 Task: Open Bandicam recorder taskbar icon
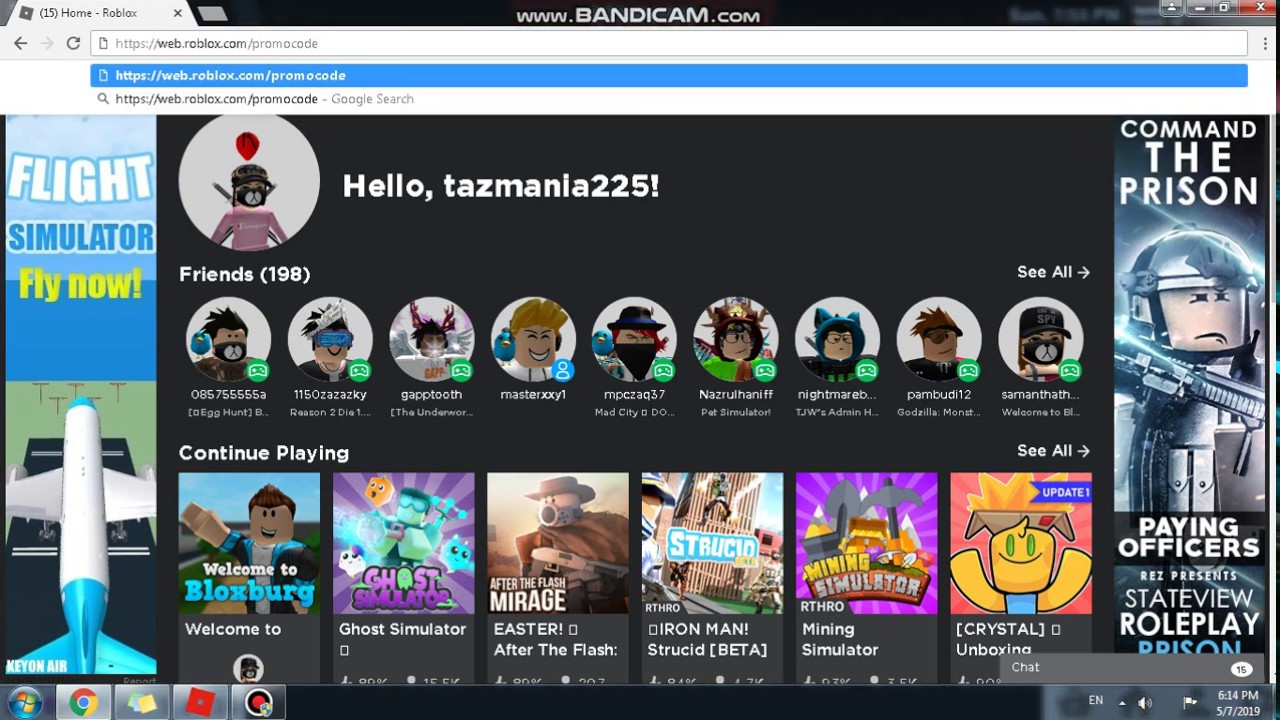[x=259, y=703]
